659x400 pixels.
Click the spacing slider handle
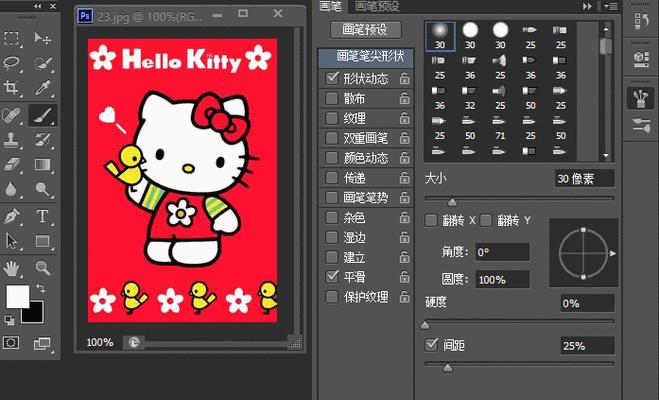[x=448, y=368]
